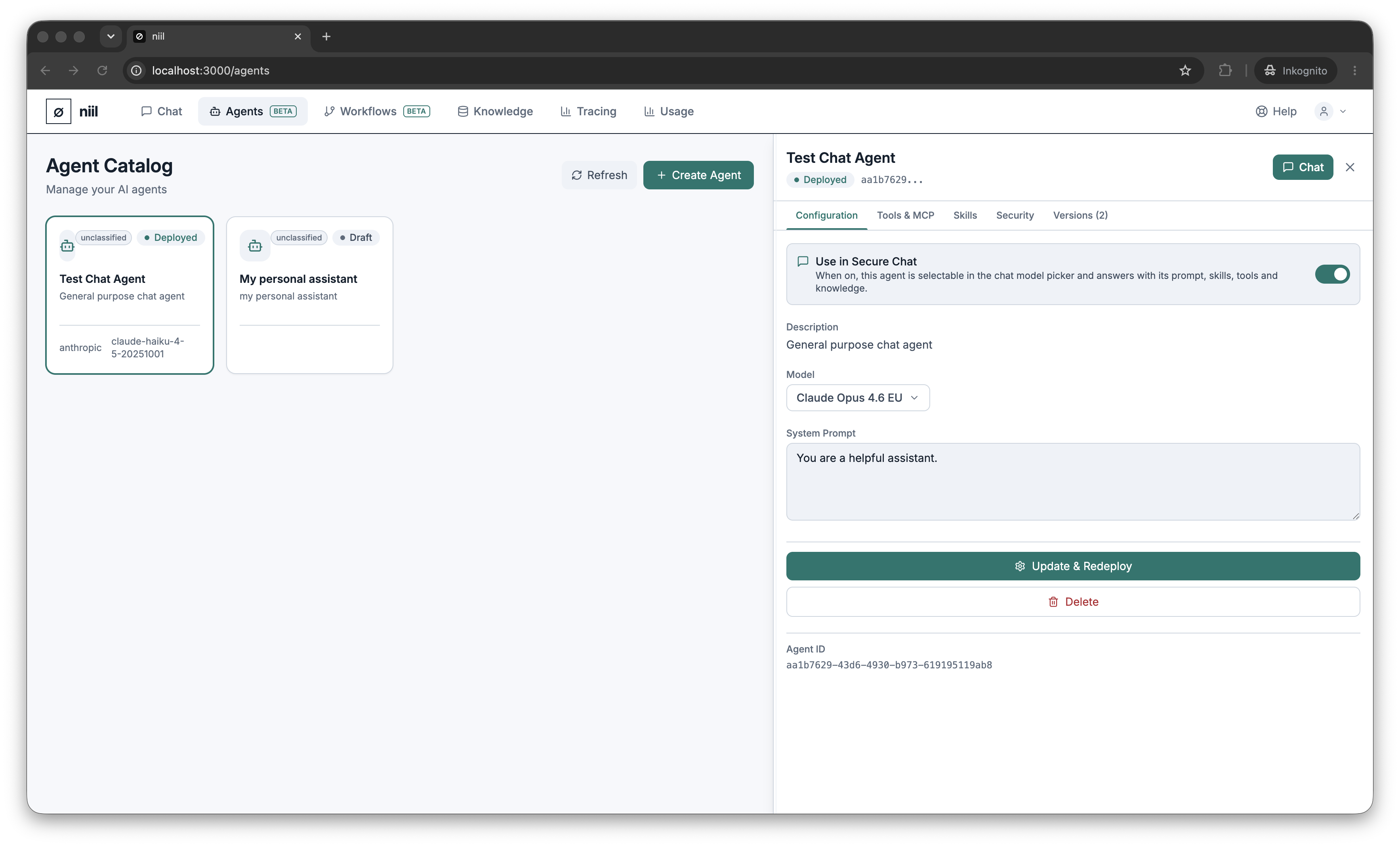
Task: Switch to the Configuration tab
Action: (x=826, y=215)
